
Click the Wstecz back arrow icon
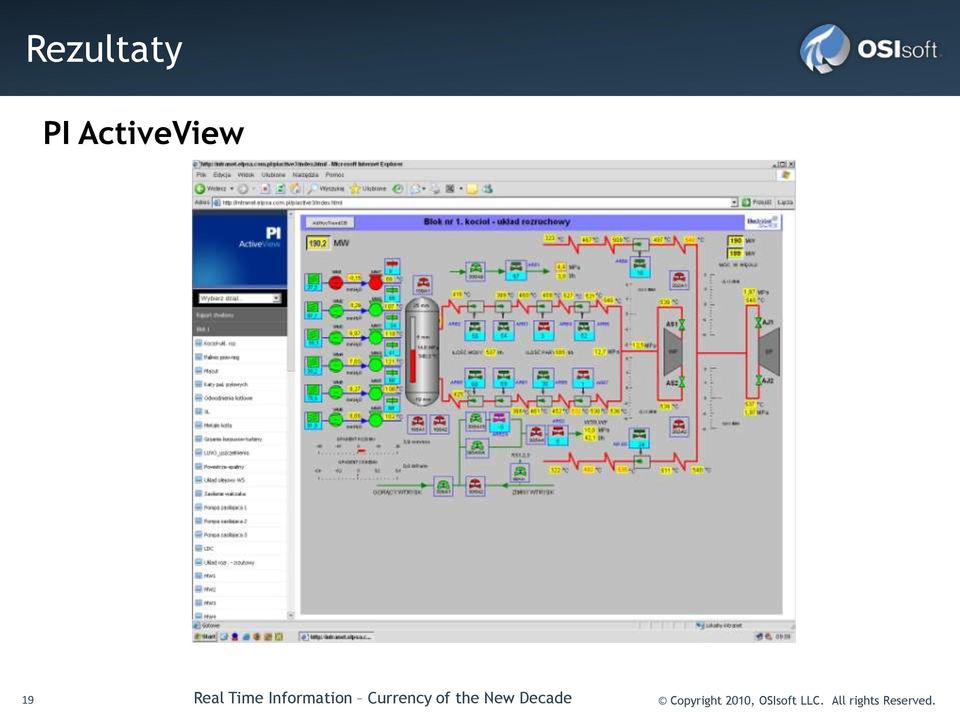(200, 189)
